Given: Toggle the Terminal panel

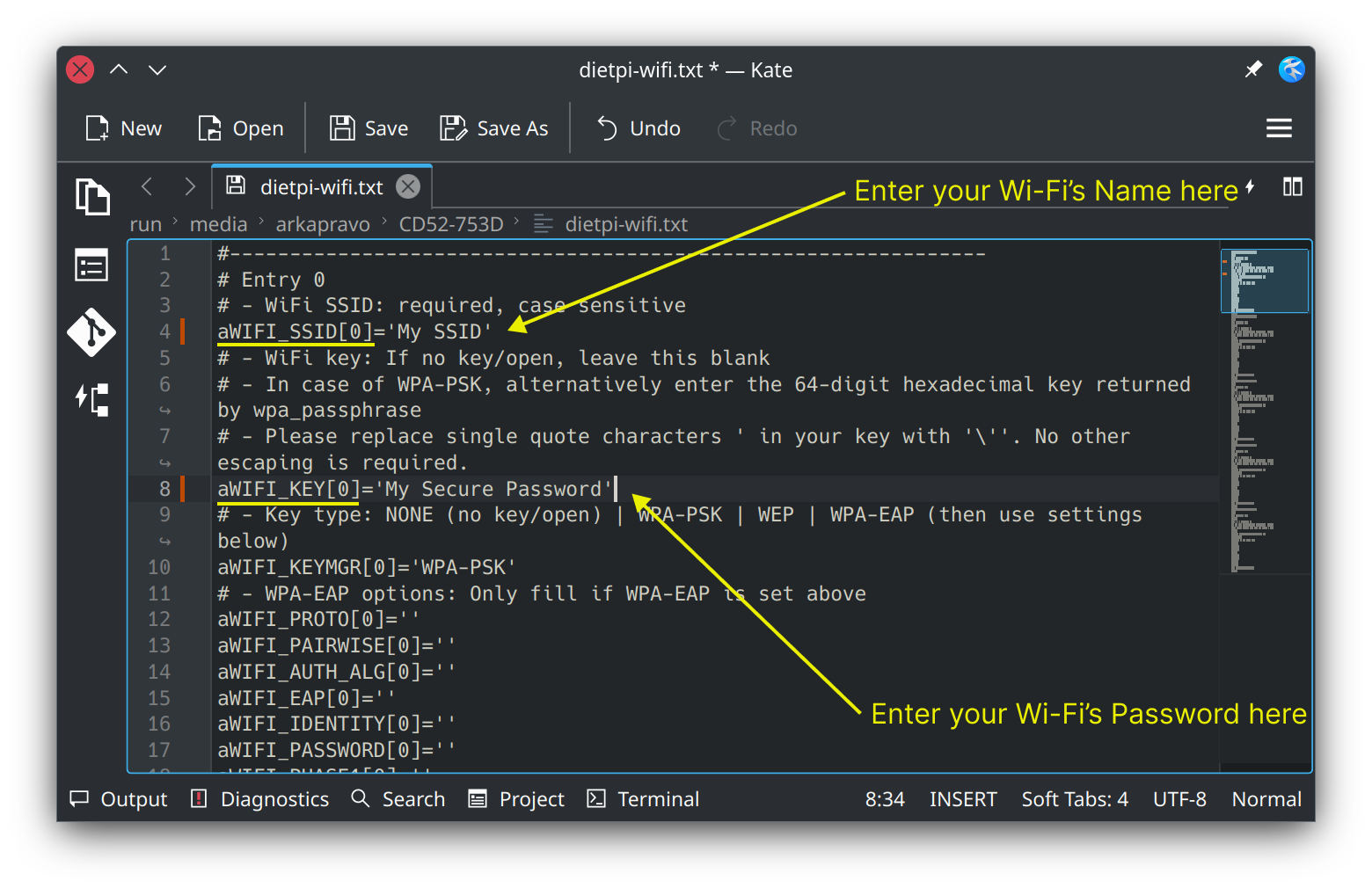Looking at the screenshot, I should point(643,799).
